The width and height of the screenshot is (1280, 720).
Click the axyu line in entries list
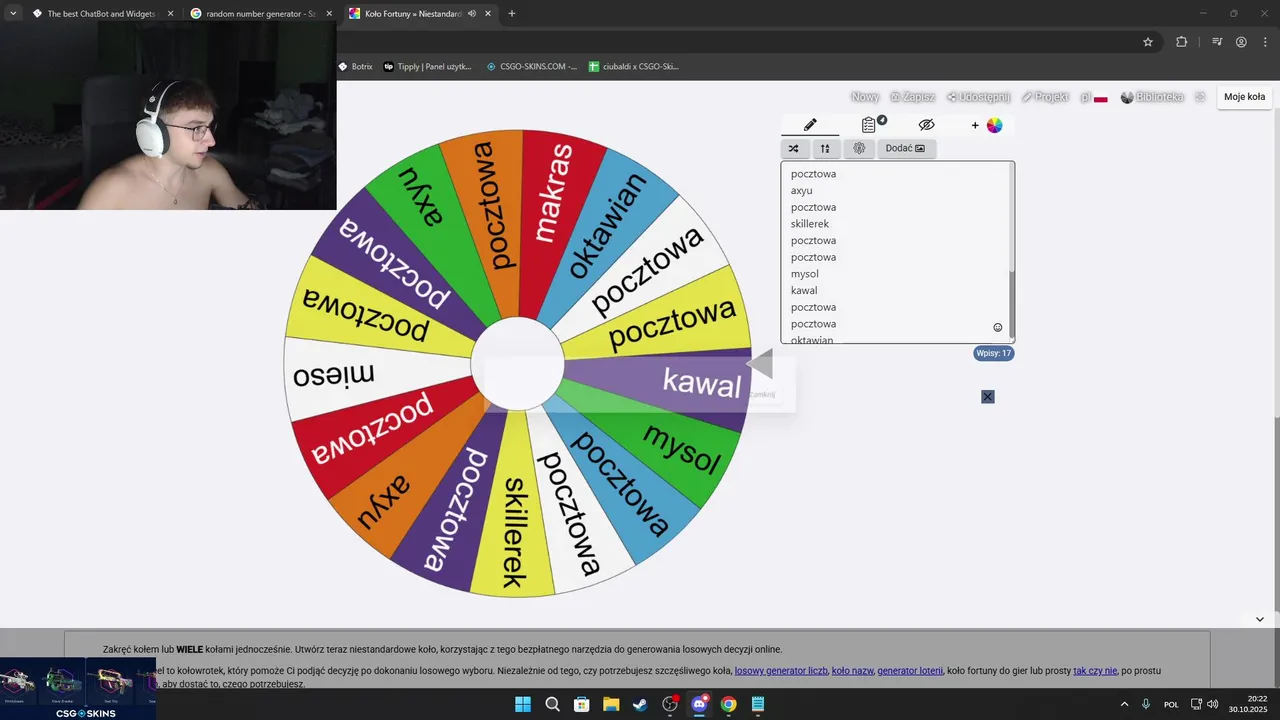[802, 190]
